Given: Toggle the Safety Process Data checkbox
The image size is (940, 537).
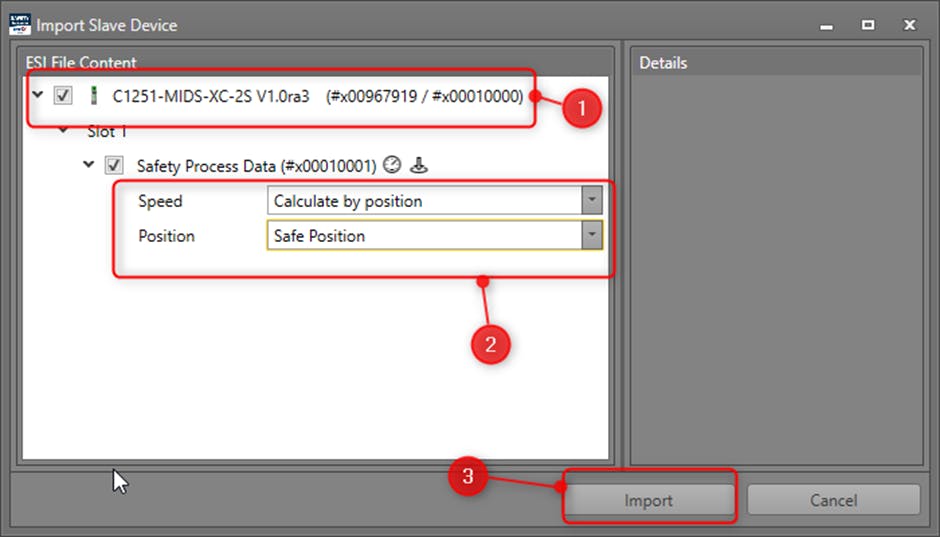Looking at the screenshot, I should [x=114, y=166].
